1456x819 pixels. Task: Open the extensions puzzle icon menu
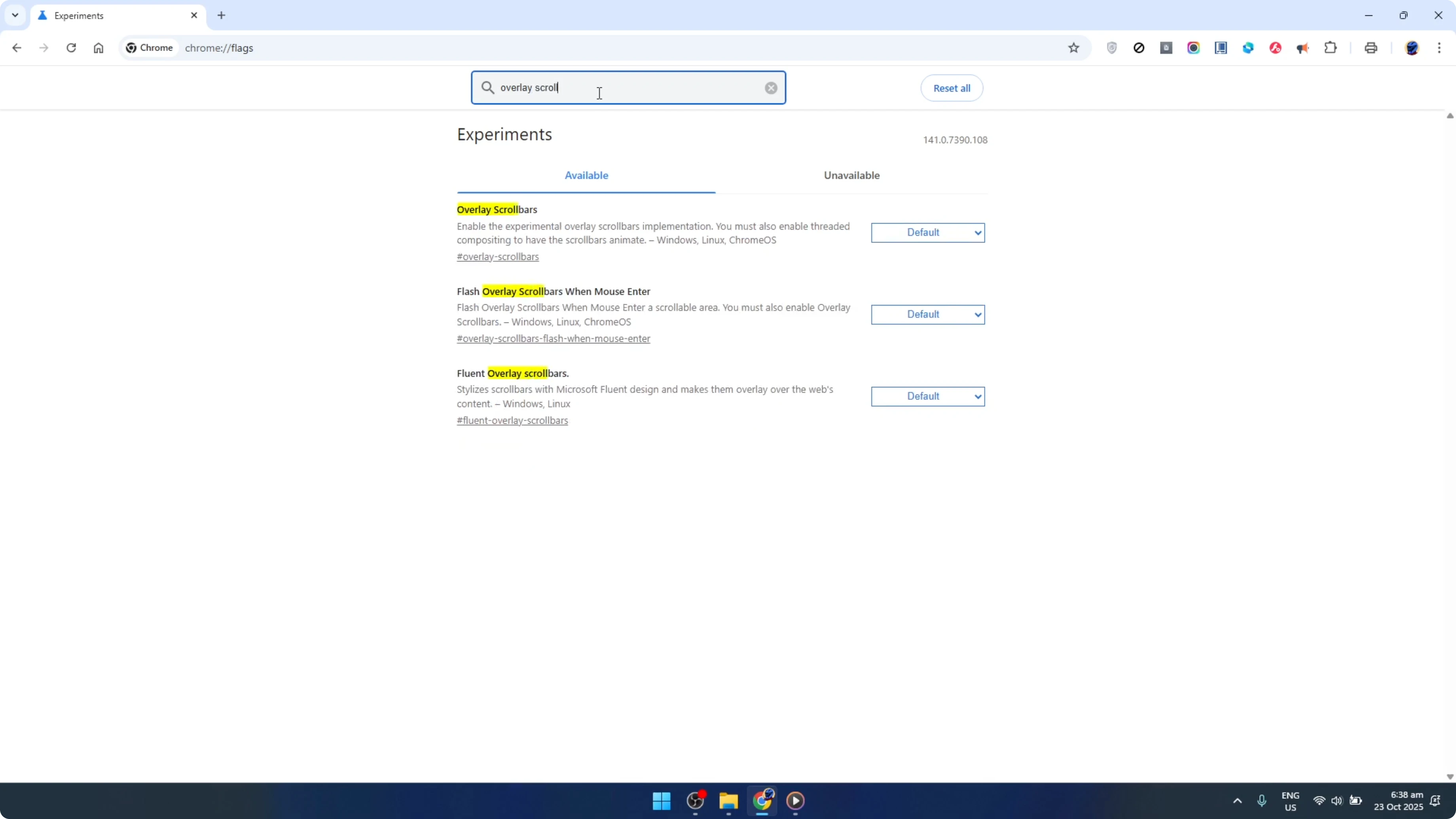(x=1331, y=48)
